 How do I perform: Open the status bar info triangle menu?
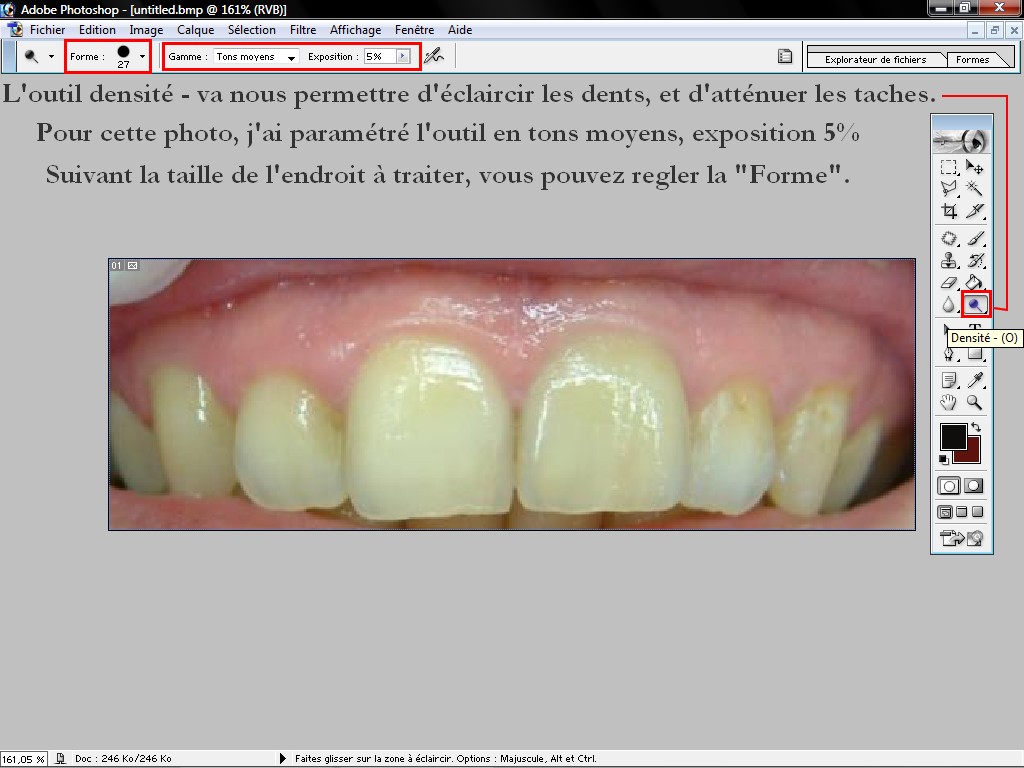[283, 758]
